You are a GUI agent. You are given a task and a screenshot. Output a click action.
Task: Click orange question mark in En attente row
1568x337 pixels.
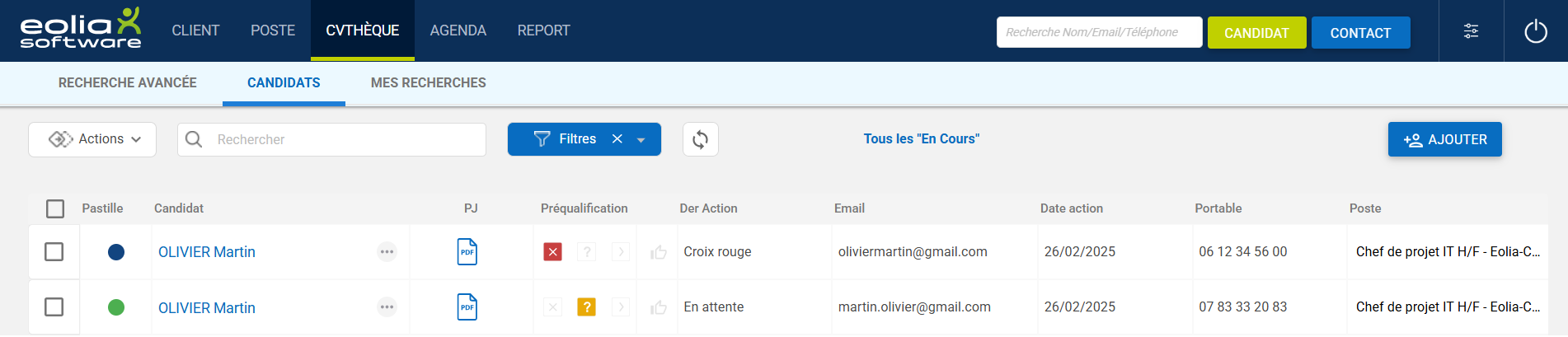(586, 307)
